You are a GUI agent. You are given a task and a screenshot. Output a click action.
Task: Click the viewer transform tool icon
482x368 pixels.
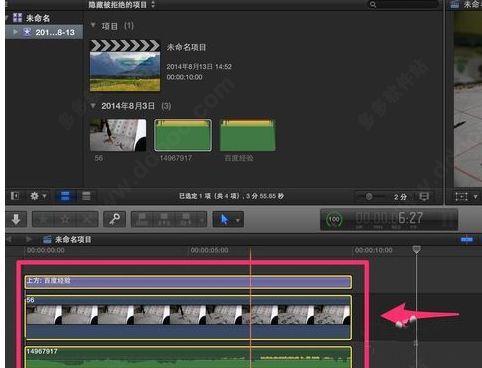pyautogui.click(x=461, y=197)
